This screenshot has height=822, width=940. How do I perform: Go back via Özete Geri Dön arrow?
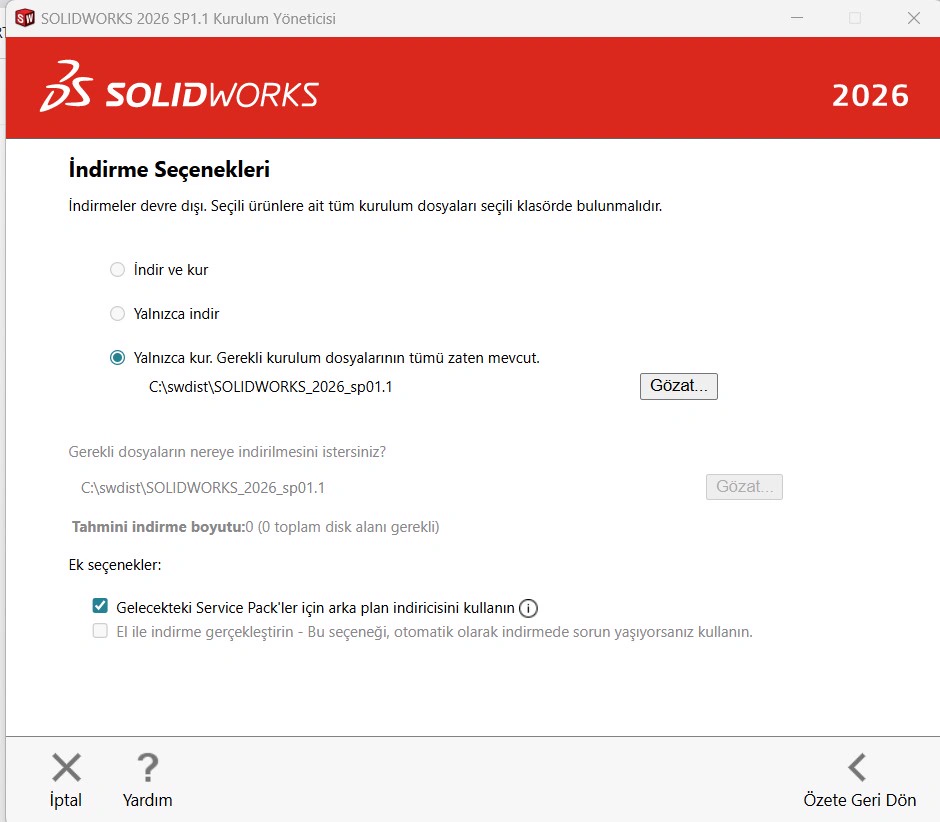(x=857, y=767)
